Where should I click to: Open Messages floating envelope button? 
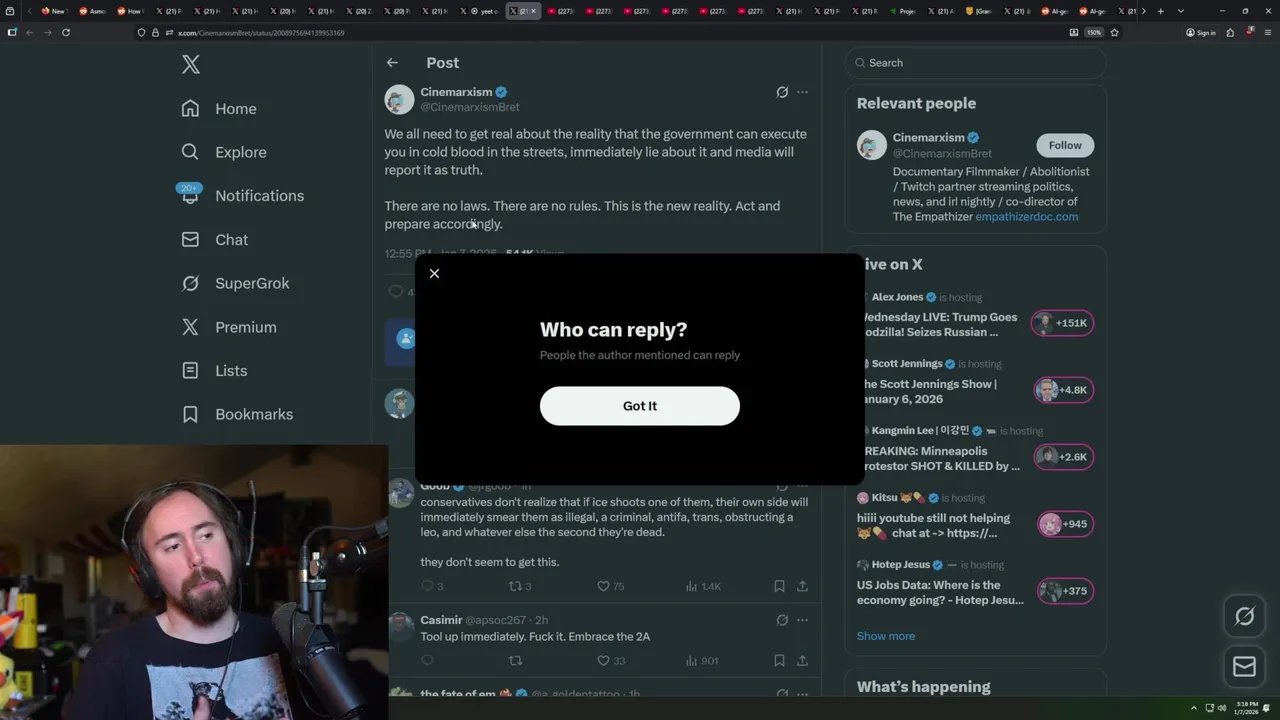point(1244,667)
